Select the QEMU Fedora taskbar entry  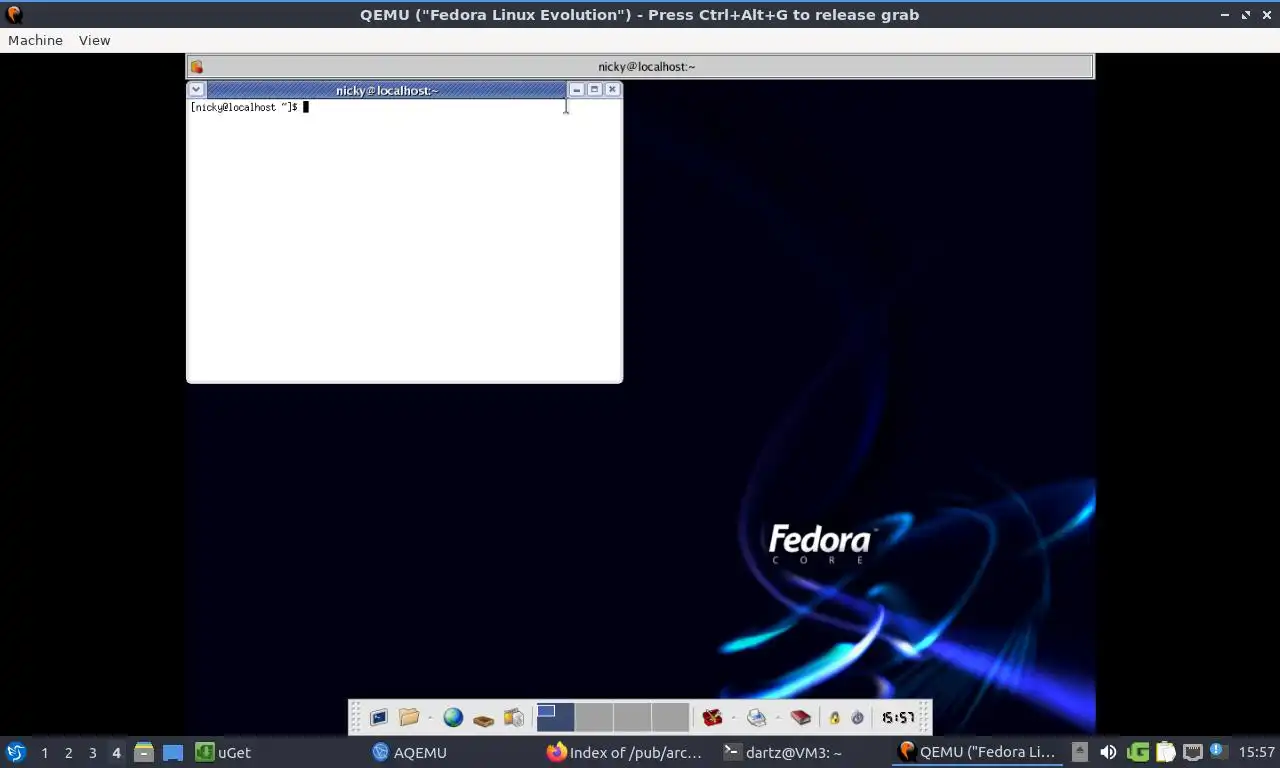click(x=978, y=752)
